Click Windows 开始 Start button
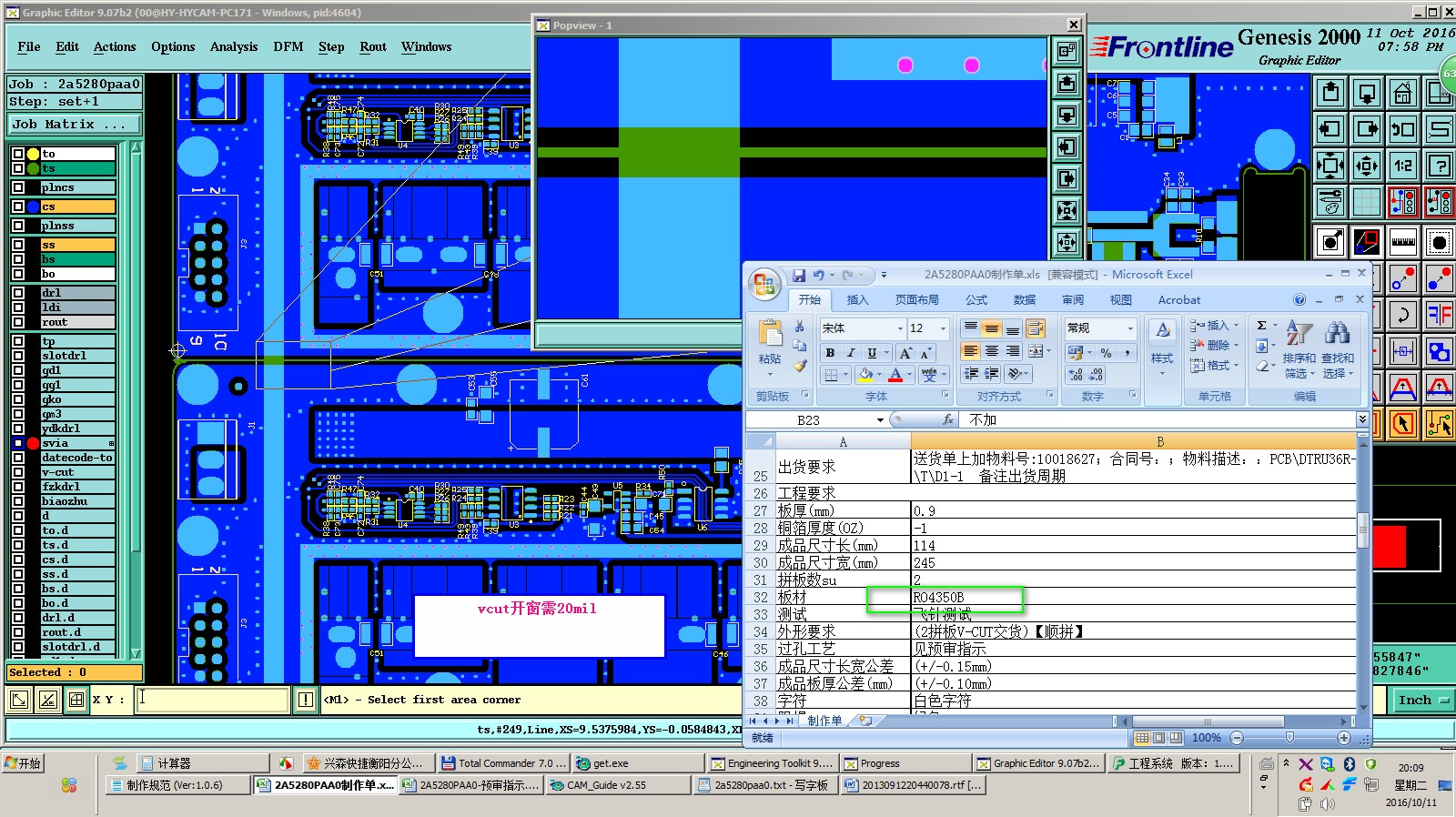1456x817 pixels. click(x=23, y=763)
